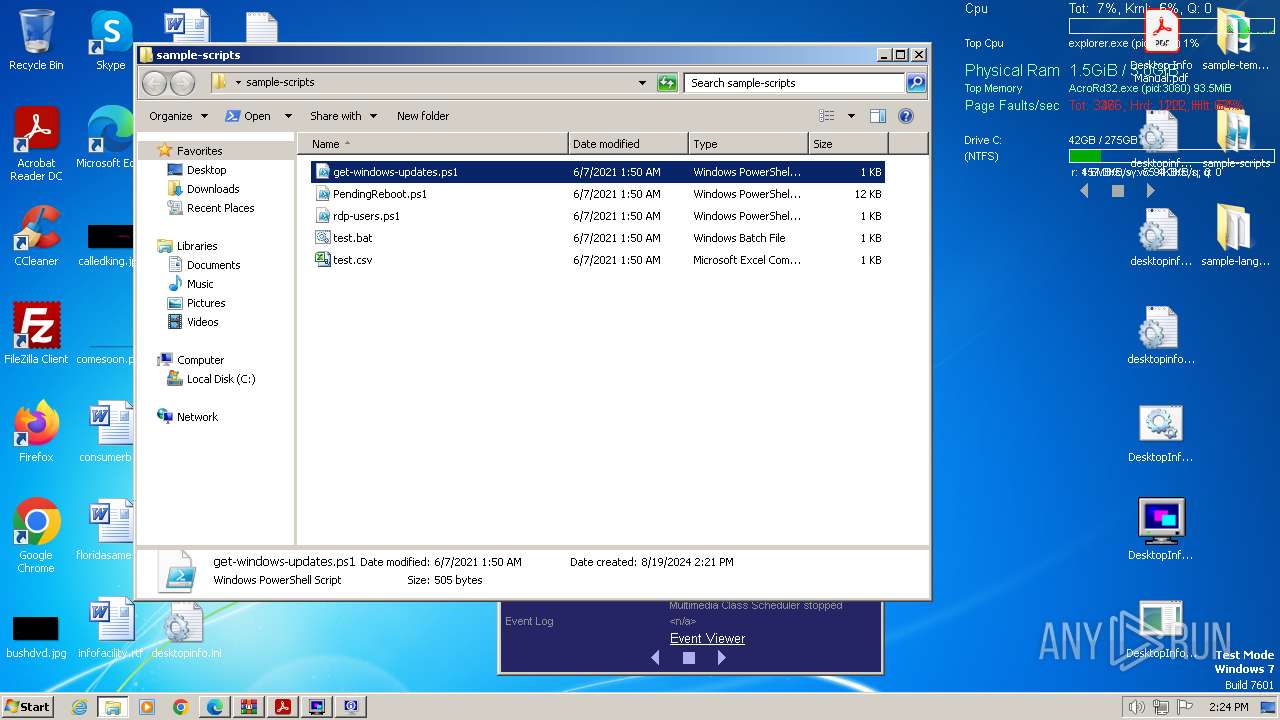Open Downloads under Favorites
Screen dimensions: 1280x720
pos(213,189)
